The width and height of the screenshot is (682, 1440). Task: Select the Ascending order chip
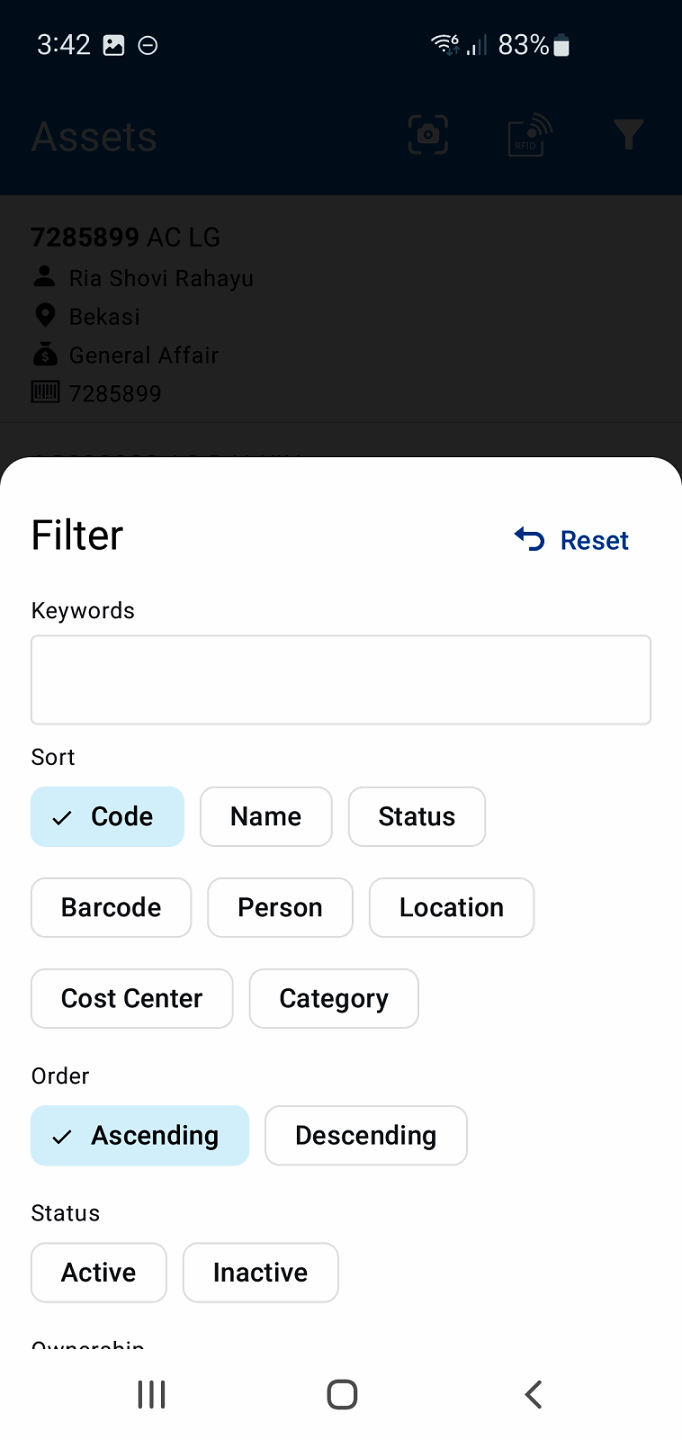(140, 1136)
